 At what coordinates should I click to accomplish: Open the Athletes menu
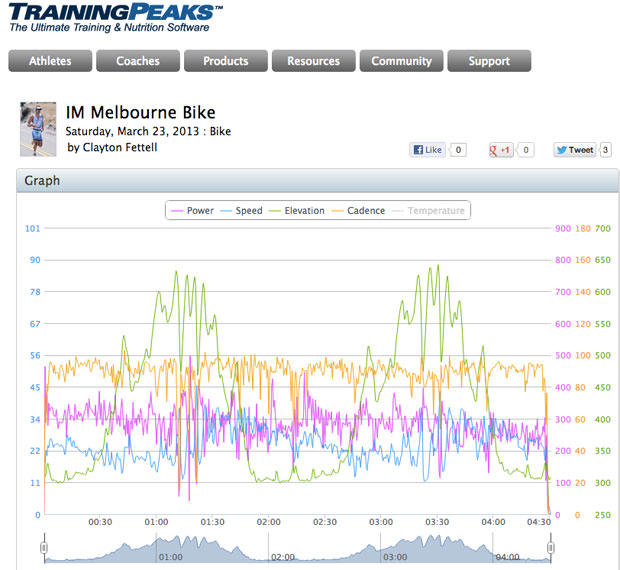coord(50,61)
